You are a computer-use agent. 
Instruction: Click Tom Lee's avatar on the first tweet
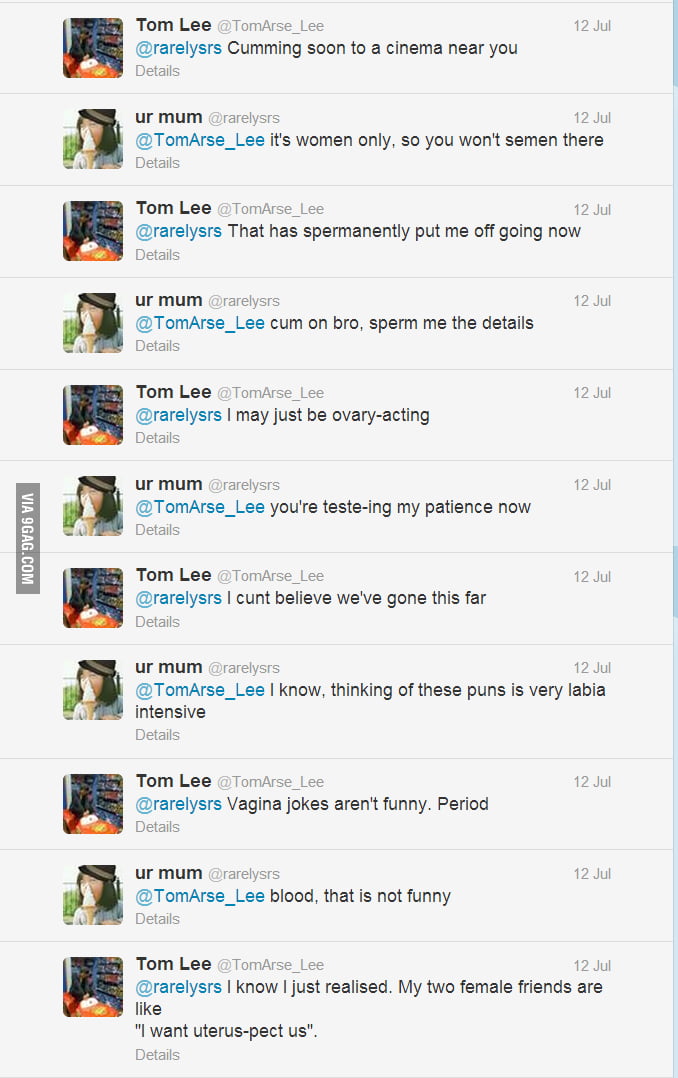point(92,47)
